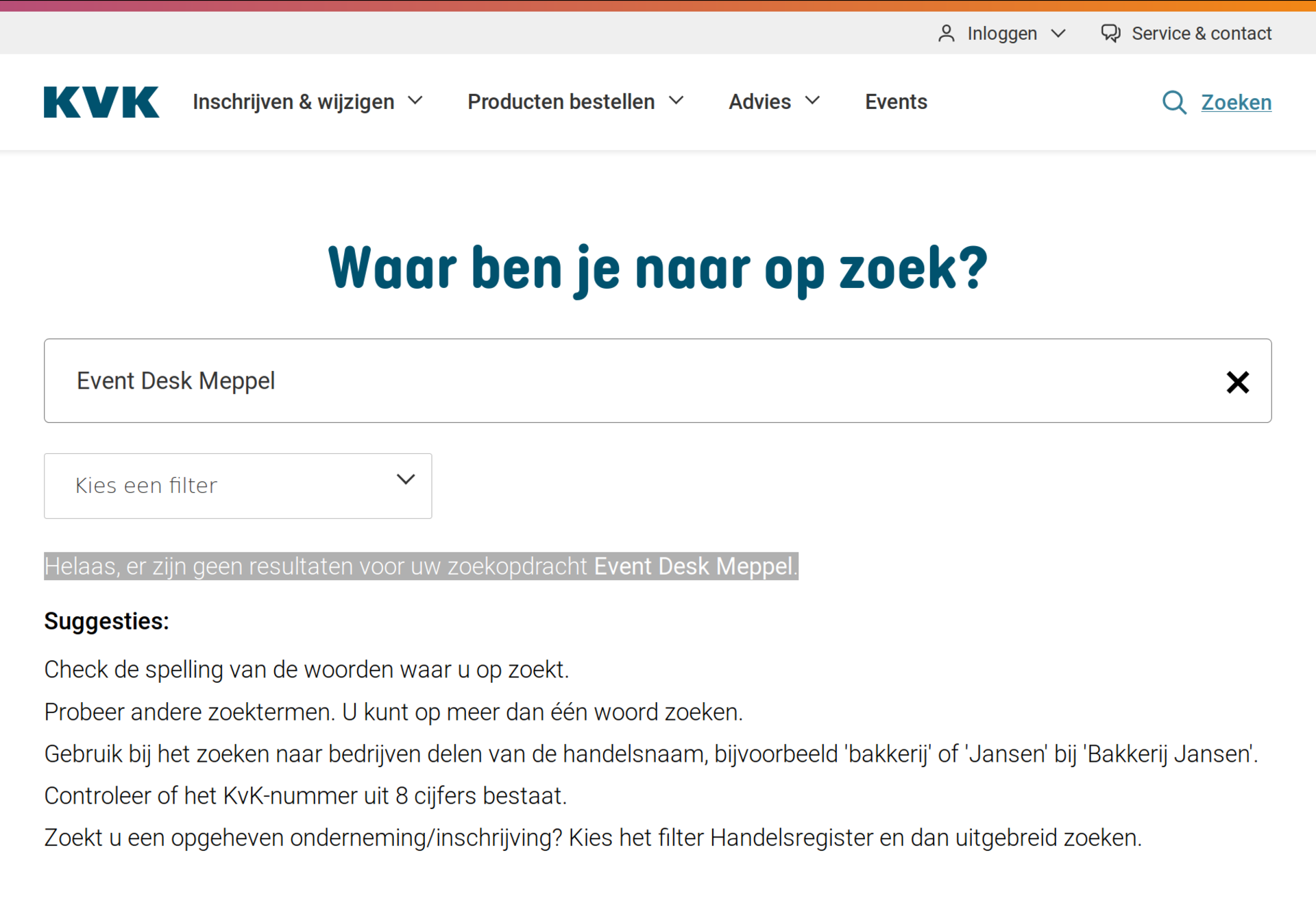Click the 'Probeer andere zoektermen' suggestion
The width and height of the screenshot is (1316, 905).
point(393,712)
